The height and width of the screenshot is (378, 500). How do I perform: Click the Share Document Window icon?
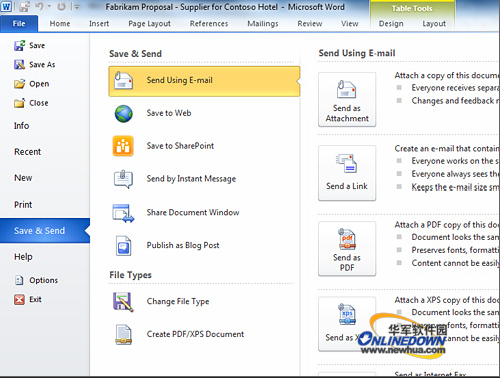(123, 213)
